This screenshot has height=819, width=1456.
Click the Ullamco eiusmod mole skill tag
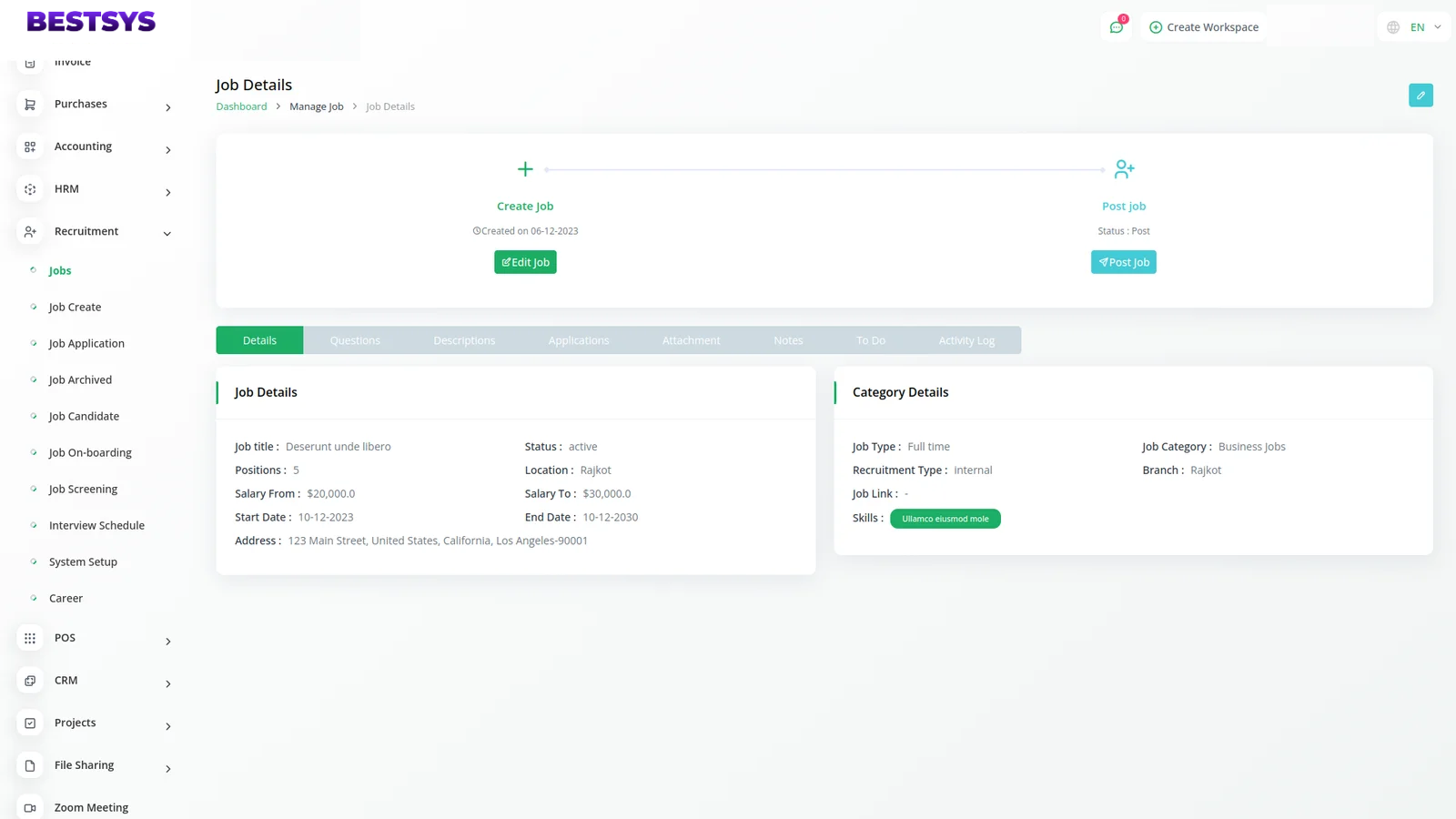pyautogui.click(x=945, y=519)
